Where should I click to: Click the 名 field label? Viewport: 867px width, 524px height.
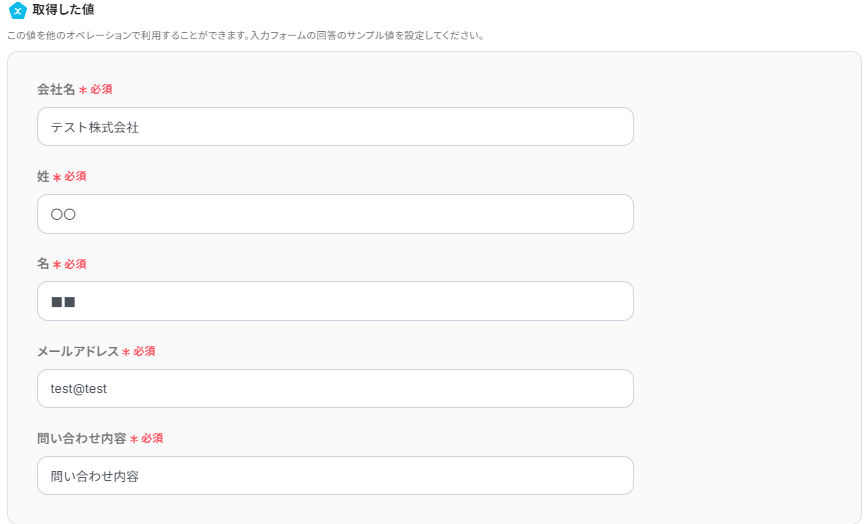click(43, 264)
